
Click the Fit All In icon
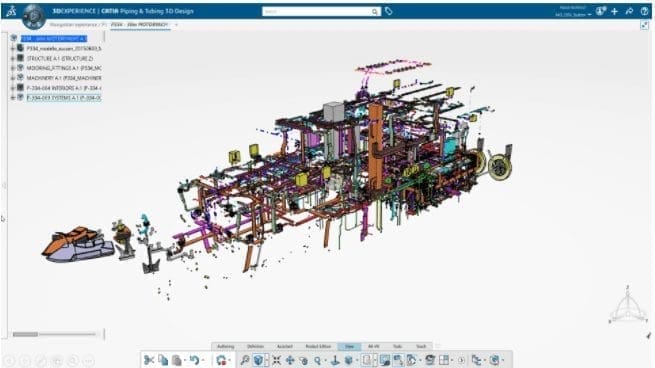[x=277, y=360]
